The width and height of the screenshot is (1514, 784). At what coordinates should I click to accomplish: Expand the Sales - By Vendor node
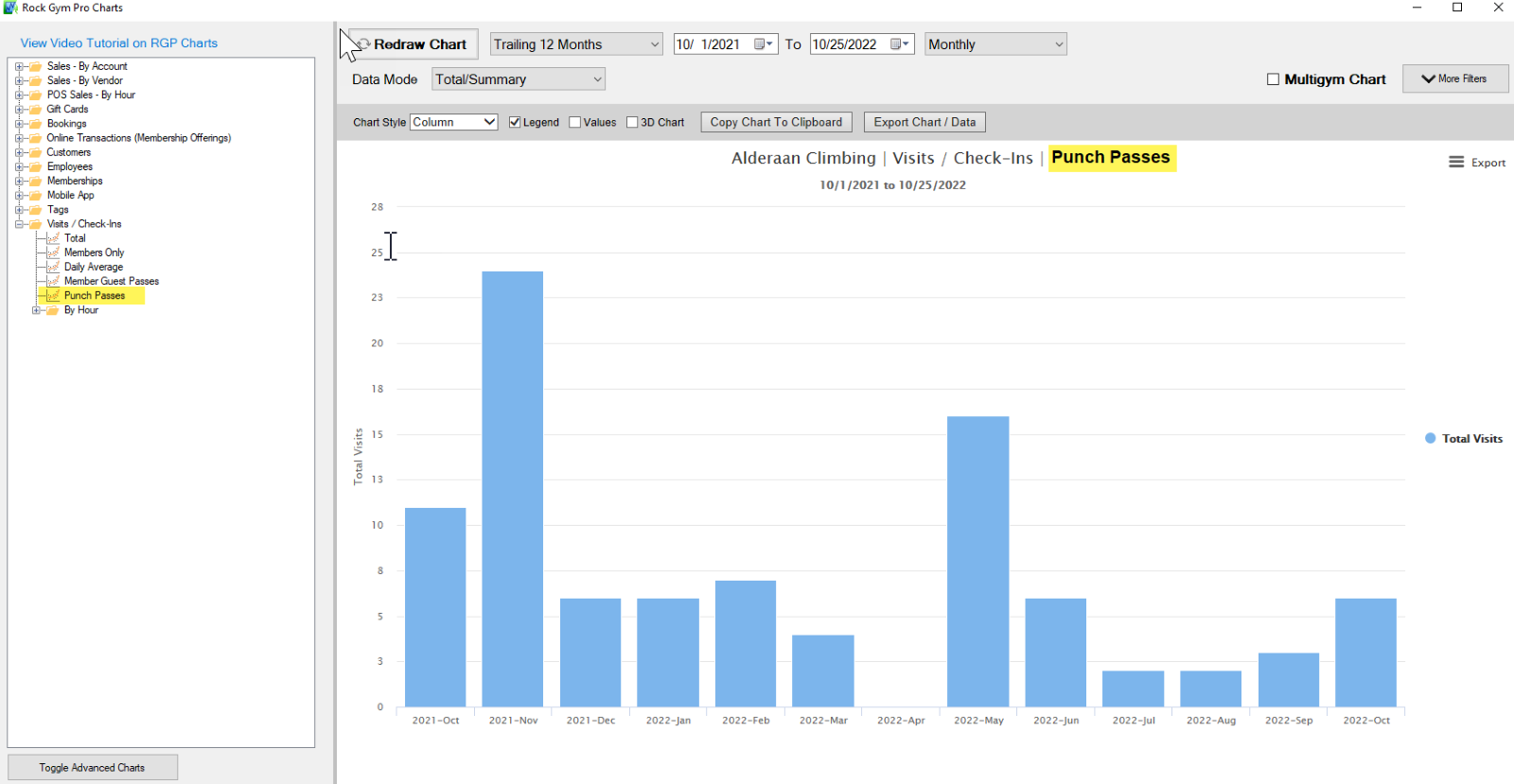(19, 80)
